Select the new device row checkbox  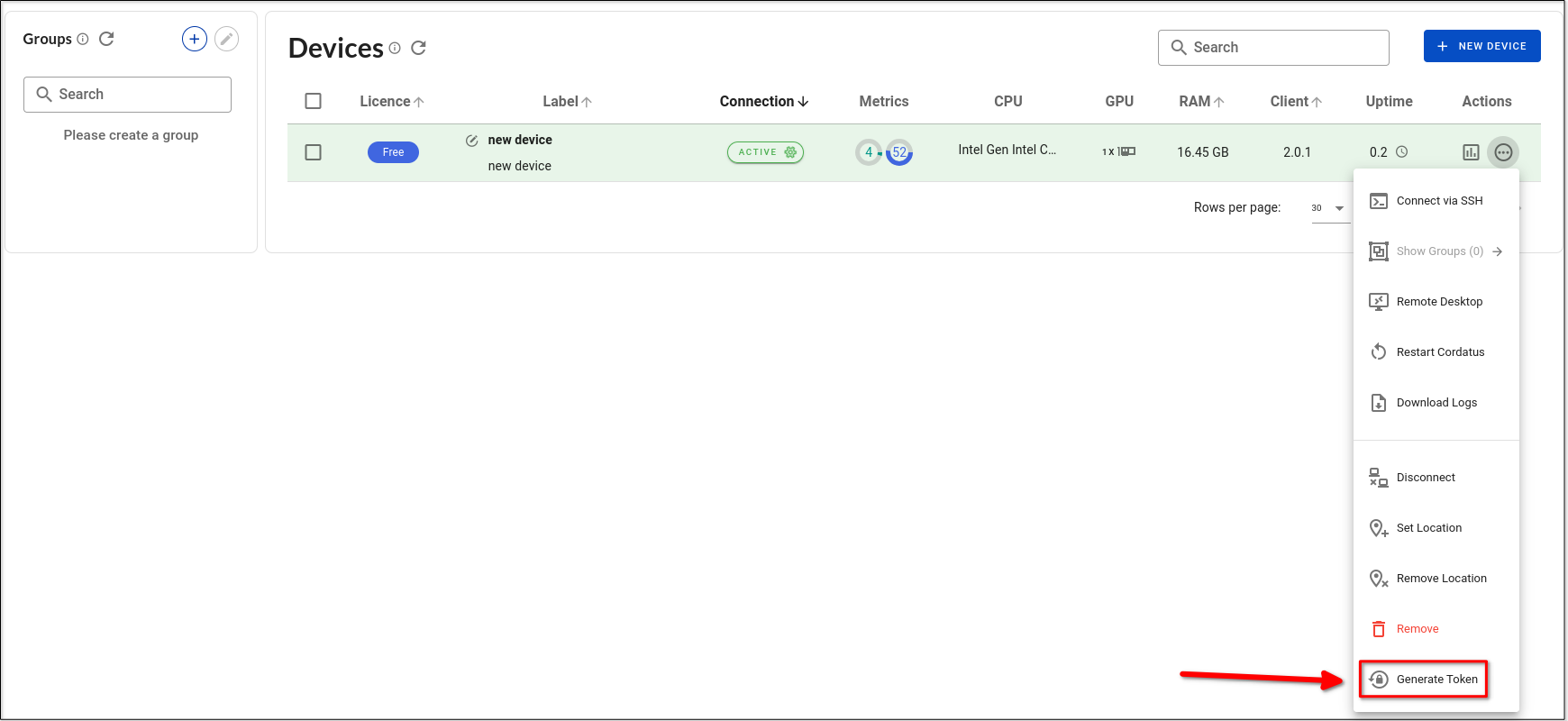click(314, 152)
